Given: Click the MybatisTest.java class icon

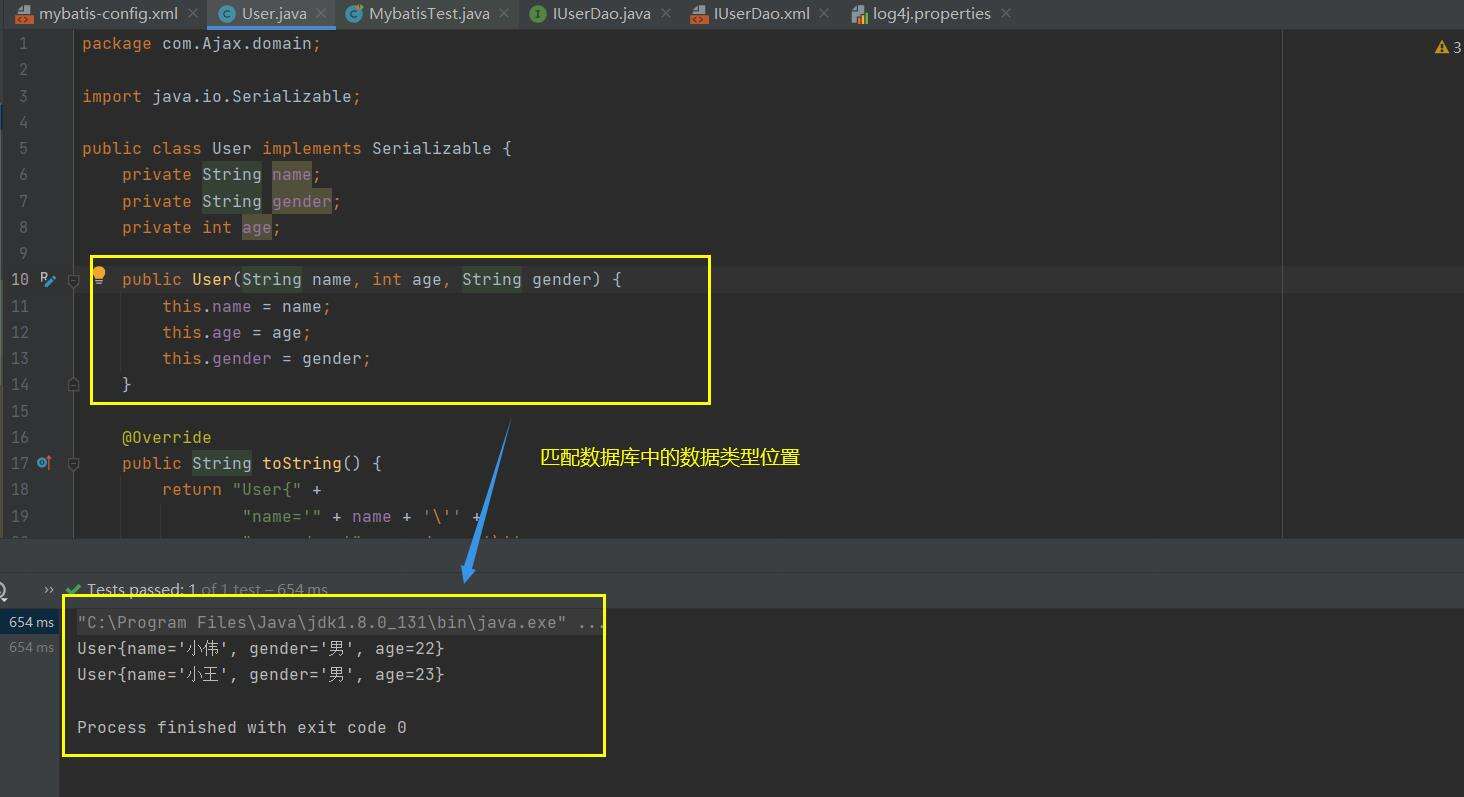Looking at the screenshot, I should pos(354,14).
